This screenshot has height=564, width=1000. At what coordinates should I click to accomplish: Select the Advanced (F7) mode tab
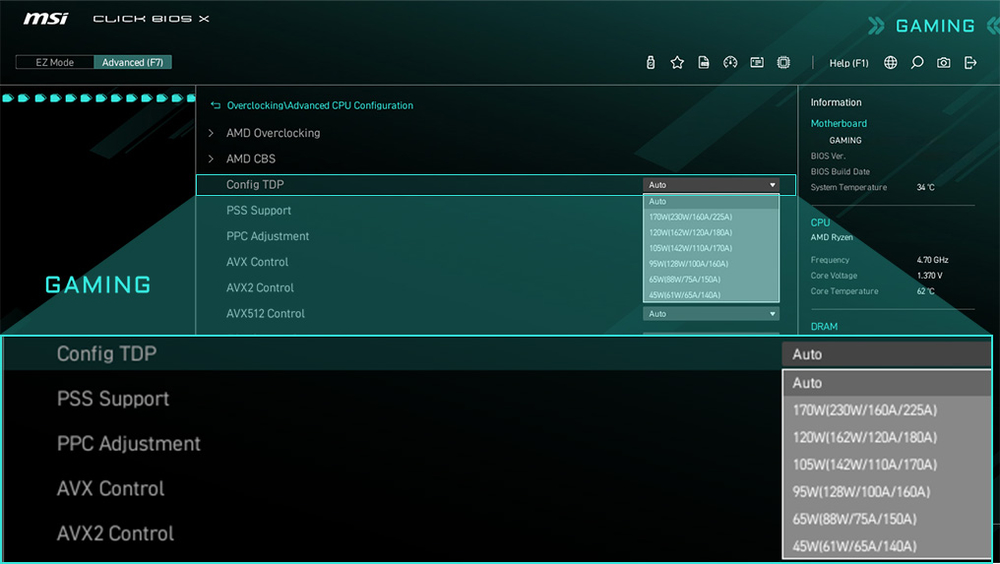133,62
